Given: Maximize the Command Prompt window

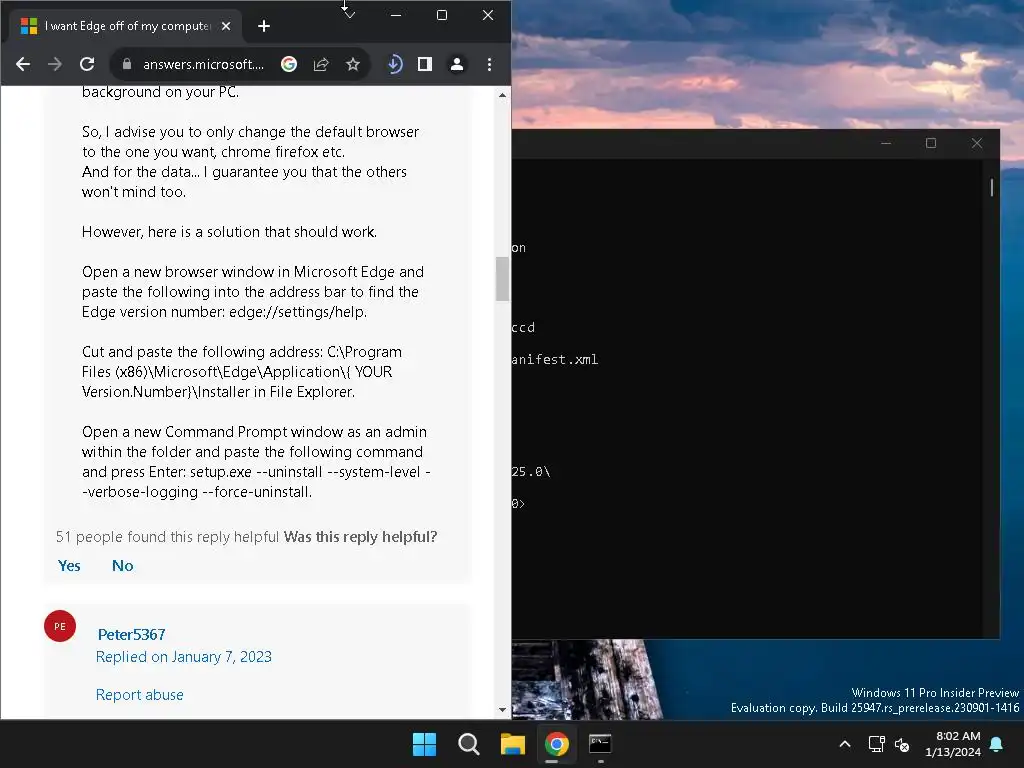Looking at the screenshot, I should (x=931, y=143).
